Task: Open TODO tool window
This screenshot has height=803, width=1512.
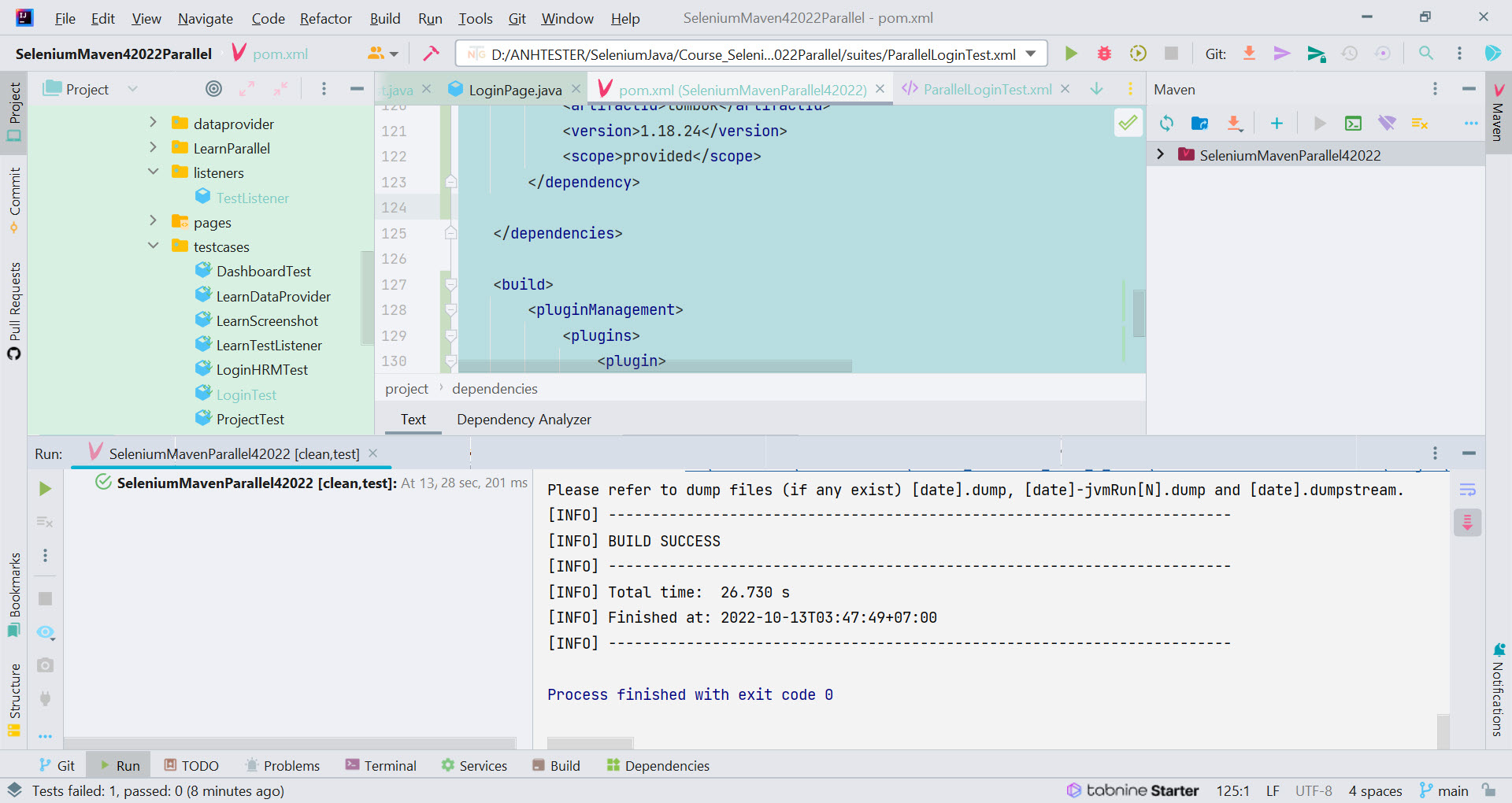Action: tap(191, 765)
